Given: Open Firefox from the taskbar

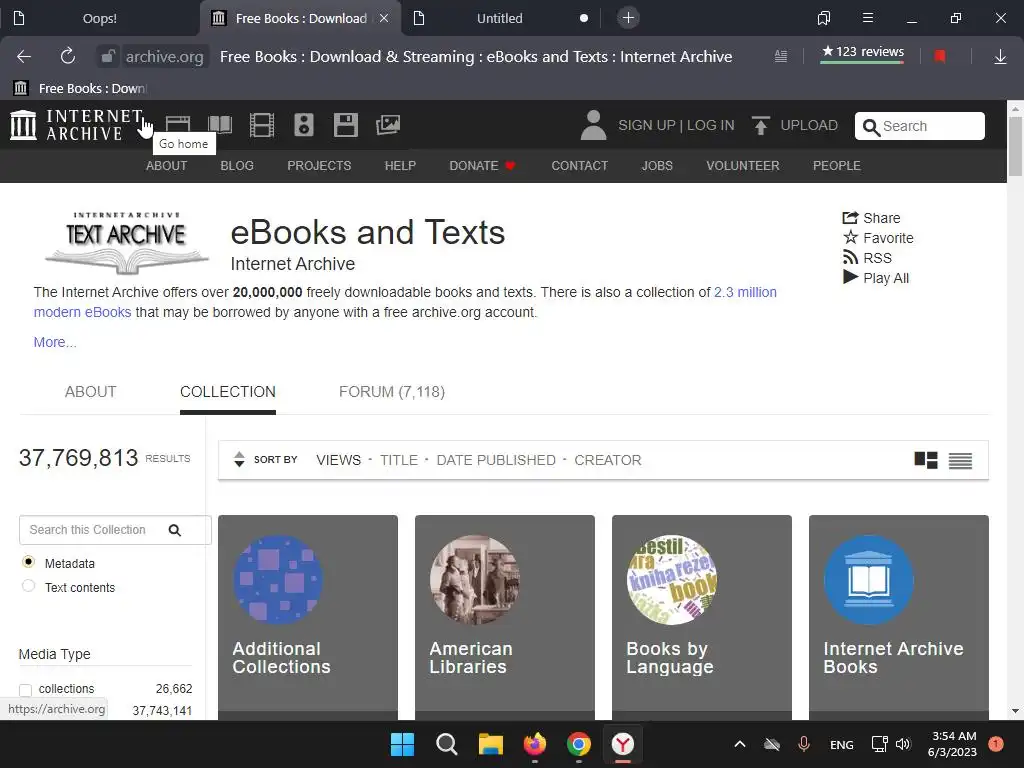Looking at the screenshot, I should coord(535,744).
